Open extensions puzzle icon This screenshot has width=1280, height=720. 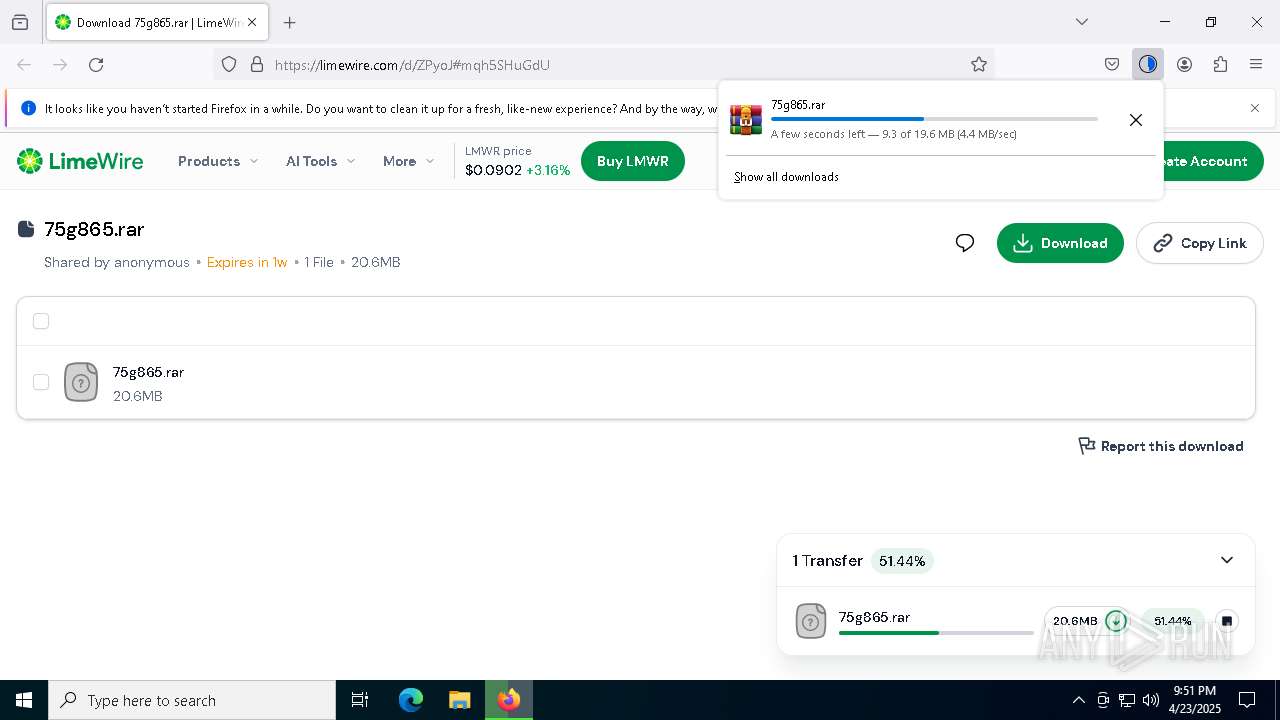coord(1220,64)
